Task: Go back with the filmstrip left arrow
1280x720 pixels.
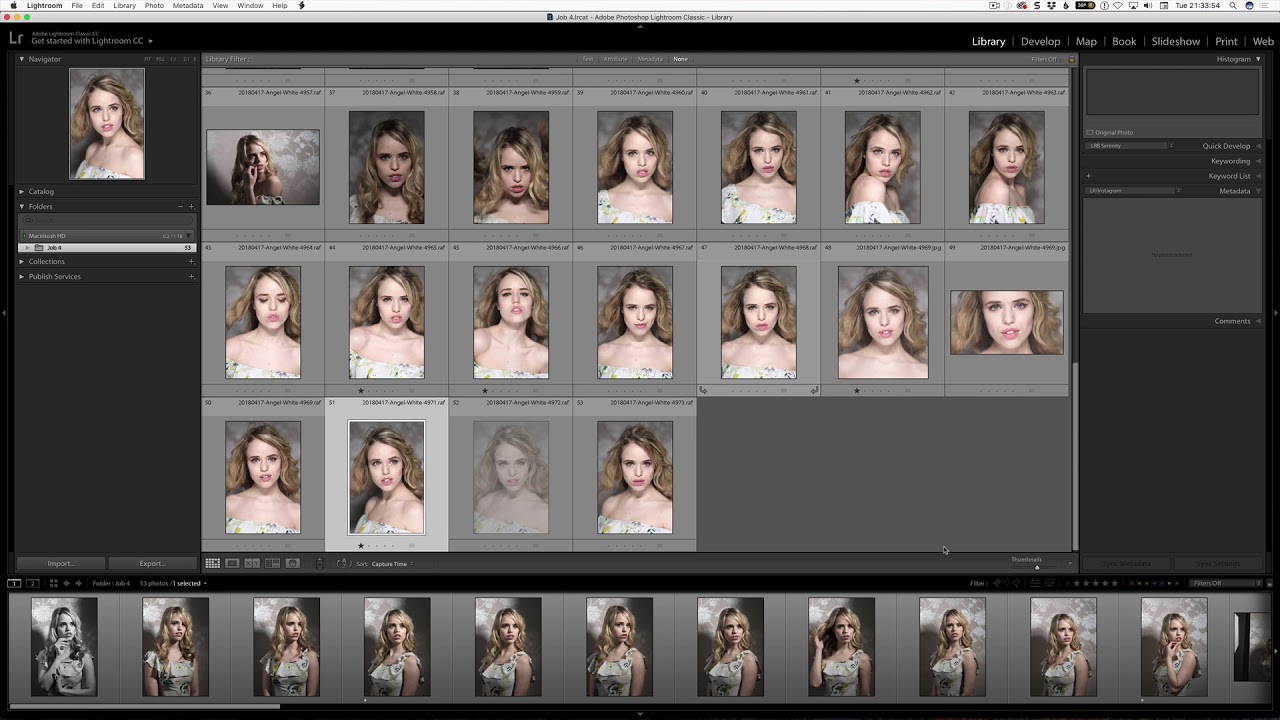Action: tap(66, 583)
